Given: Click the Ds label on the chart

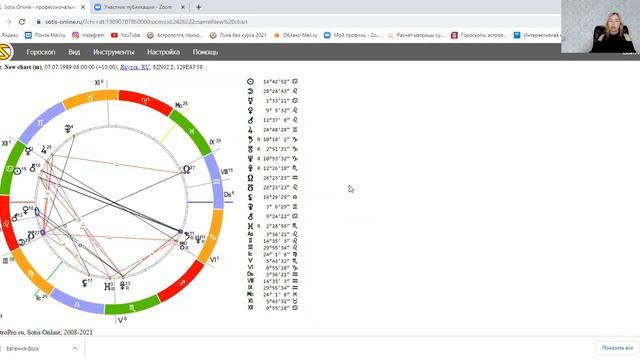Looking at the screenshot, I should click(229, 194).
